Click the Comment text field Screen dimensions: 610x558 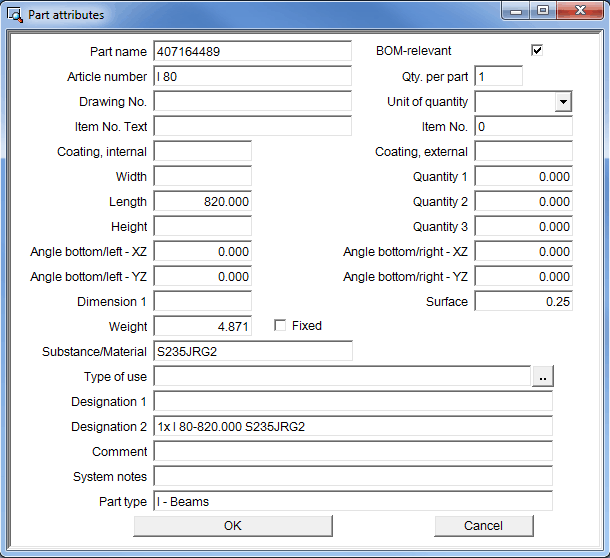pyautogui.click(x=352, y=451)
